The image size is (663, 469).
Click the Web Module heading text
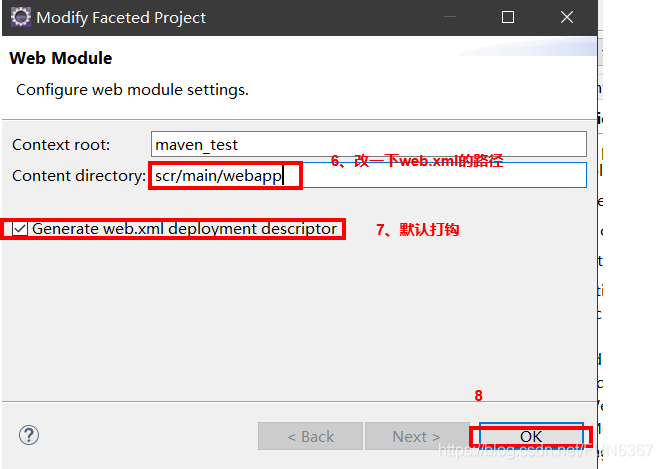[x=61, y=58]
